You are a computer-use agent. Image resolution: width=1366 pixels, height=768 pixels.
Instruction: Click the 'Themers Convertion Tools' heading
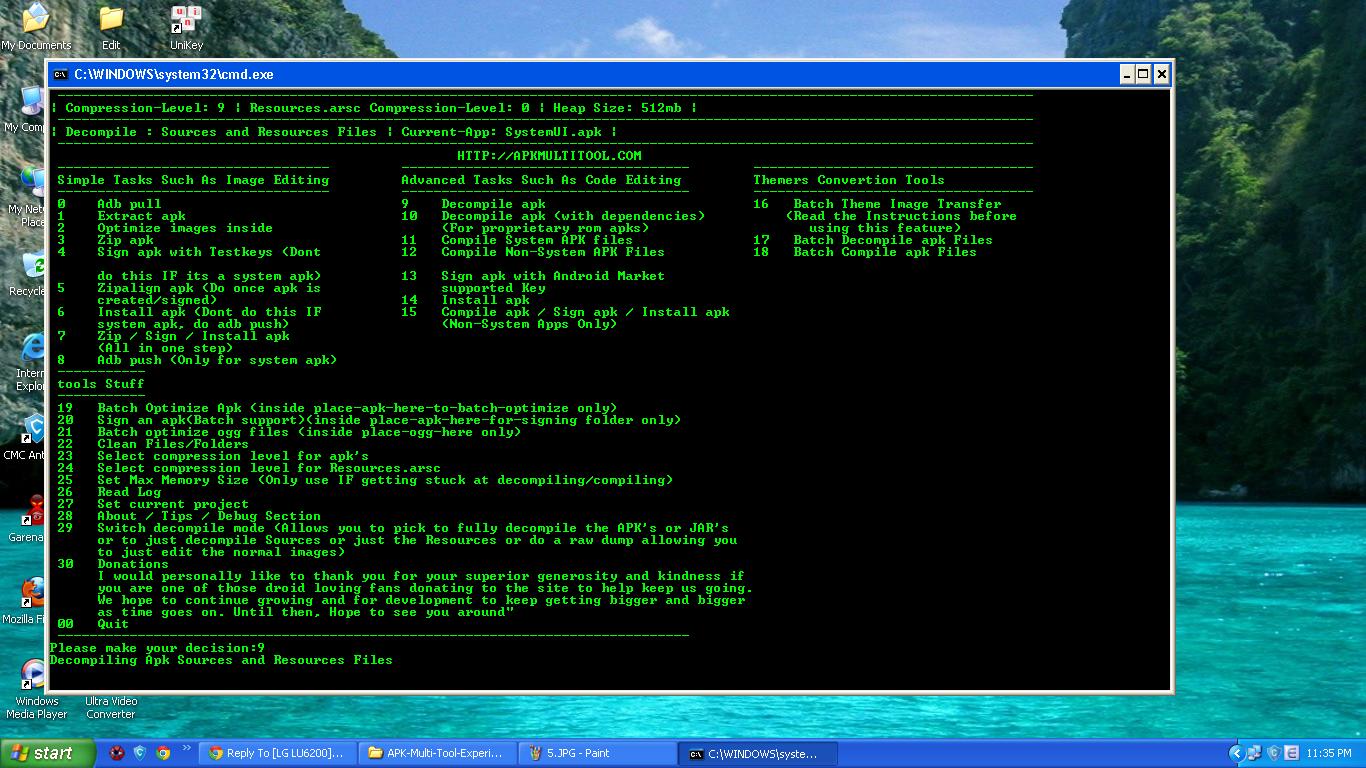(849, 180)
